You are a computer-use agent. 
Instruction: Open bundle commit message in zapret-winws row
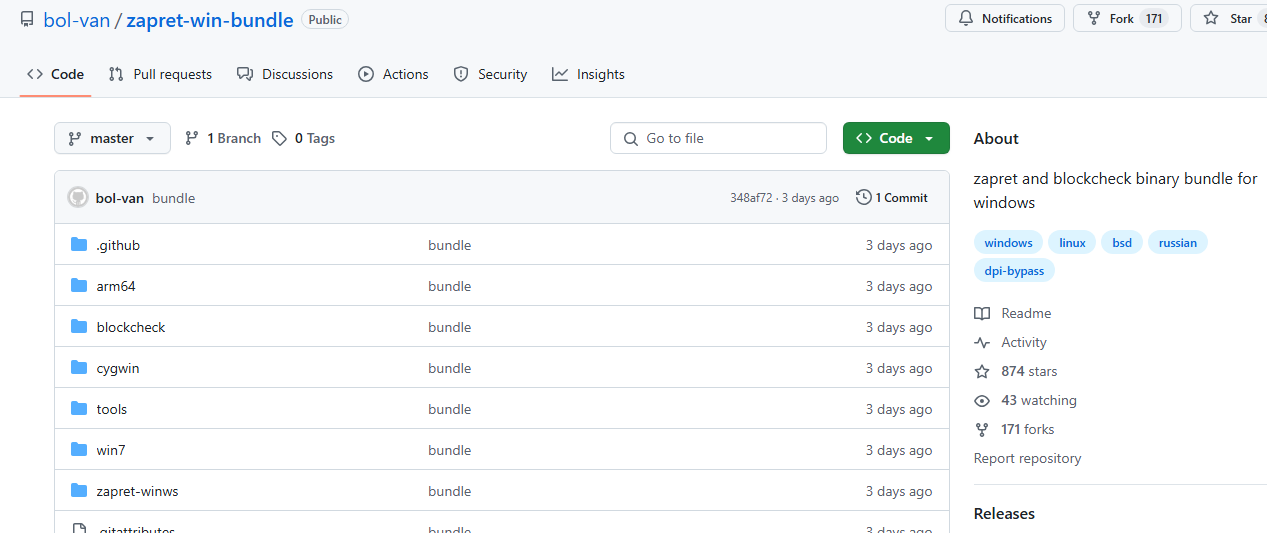point(449,491)
